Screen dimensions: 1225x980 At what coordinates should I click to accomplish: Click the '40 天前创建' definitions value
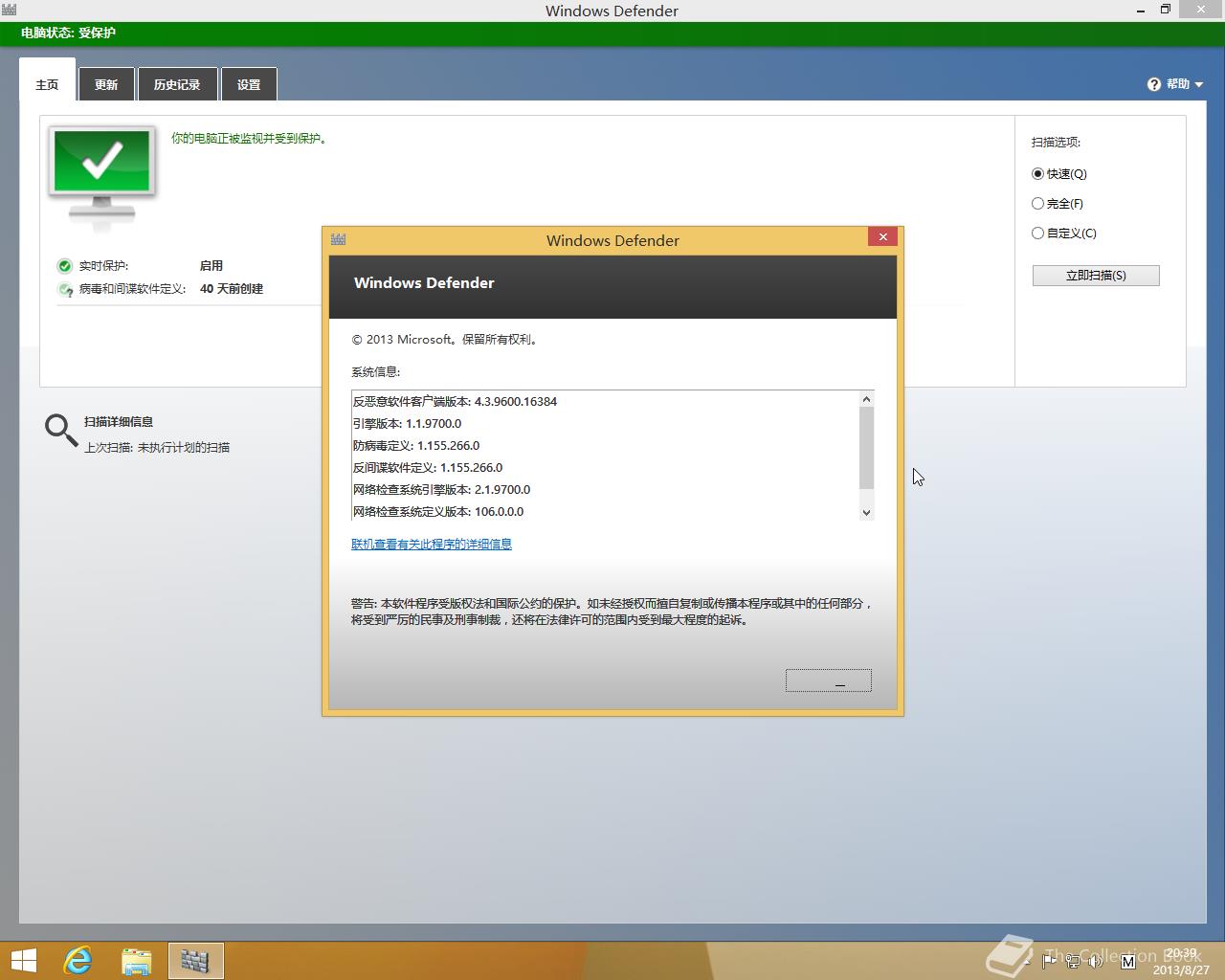point(232,289)
